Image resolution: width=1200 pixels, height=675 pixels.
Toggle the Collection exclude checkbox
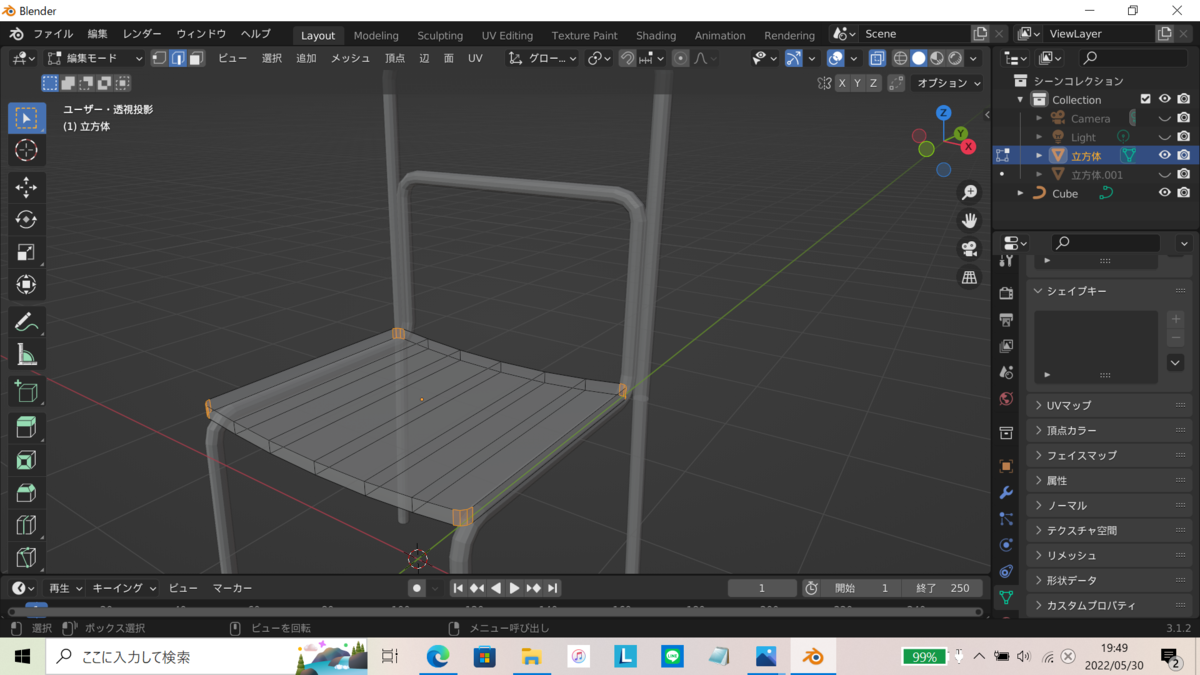[1146, 99]
